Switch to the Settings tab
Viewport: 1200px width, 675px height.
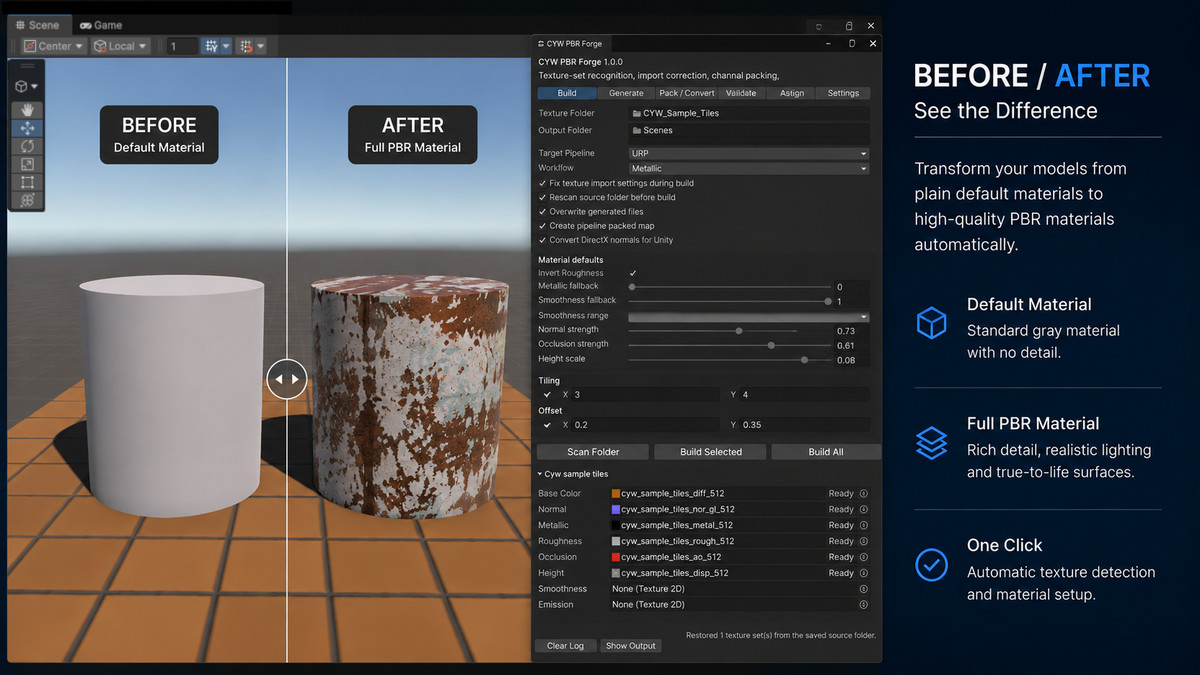[843, 93]
